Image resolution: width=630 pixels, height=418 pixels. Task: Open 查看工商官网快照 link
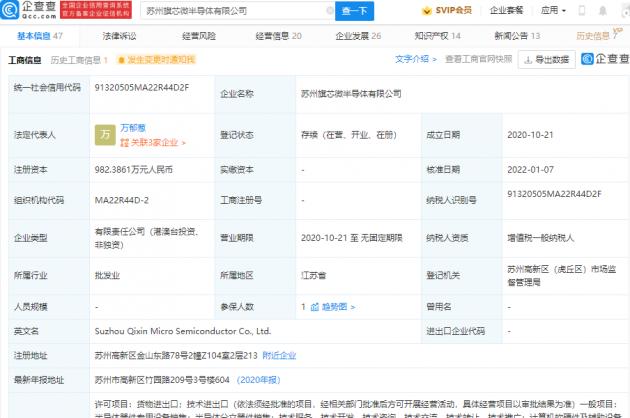(x=479, y=59)
